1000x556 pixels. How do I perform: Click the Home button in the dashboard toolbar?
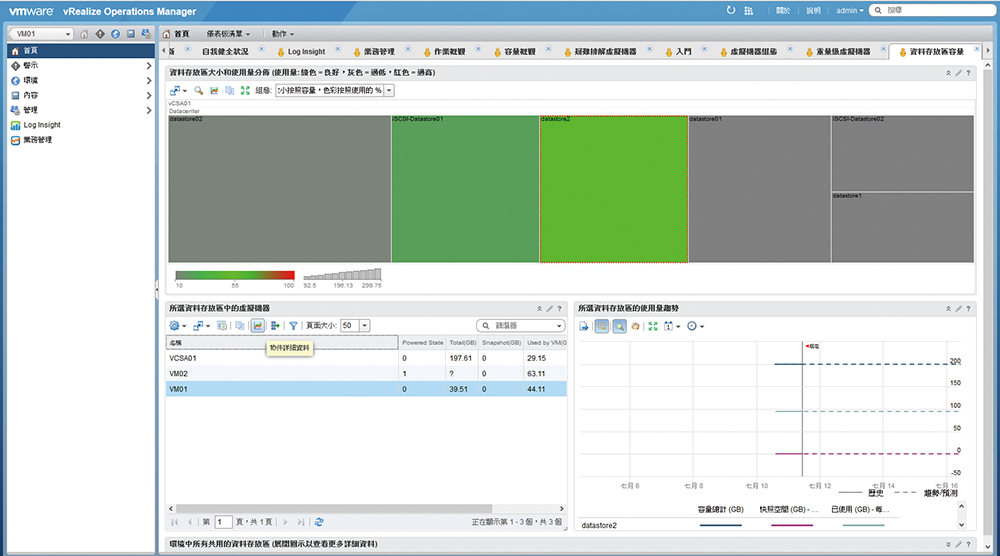[176, 34]
